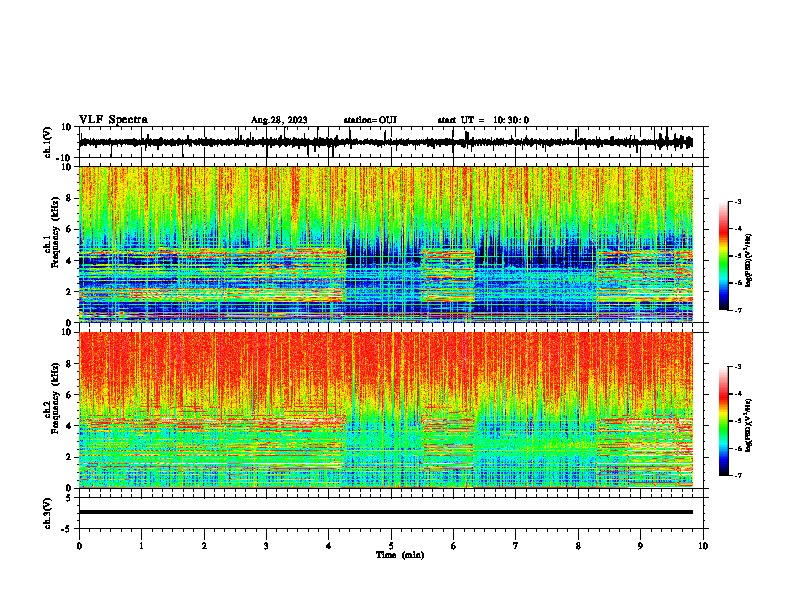792x612 pixels.
Task: Click the "6" kHz tick of ch.2 spectrogram
Action: click(69, 395)
